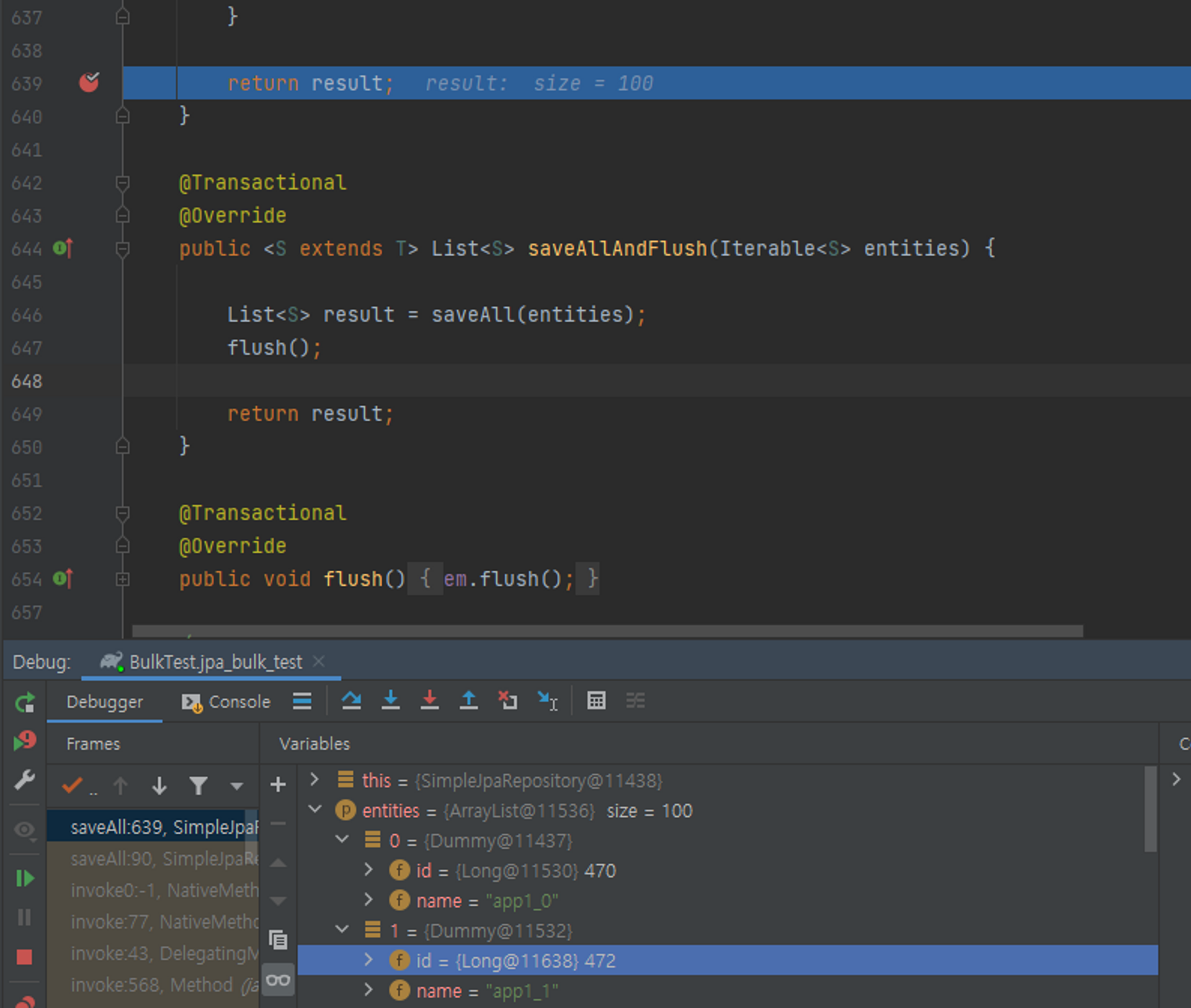Click Step Over debugger icon
1191x1008 pixels.
[x=351, y=701]
